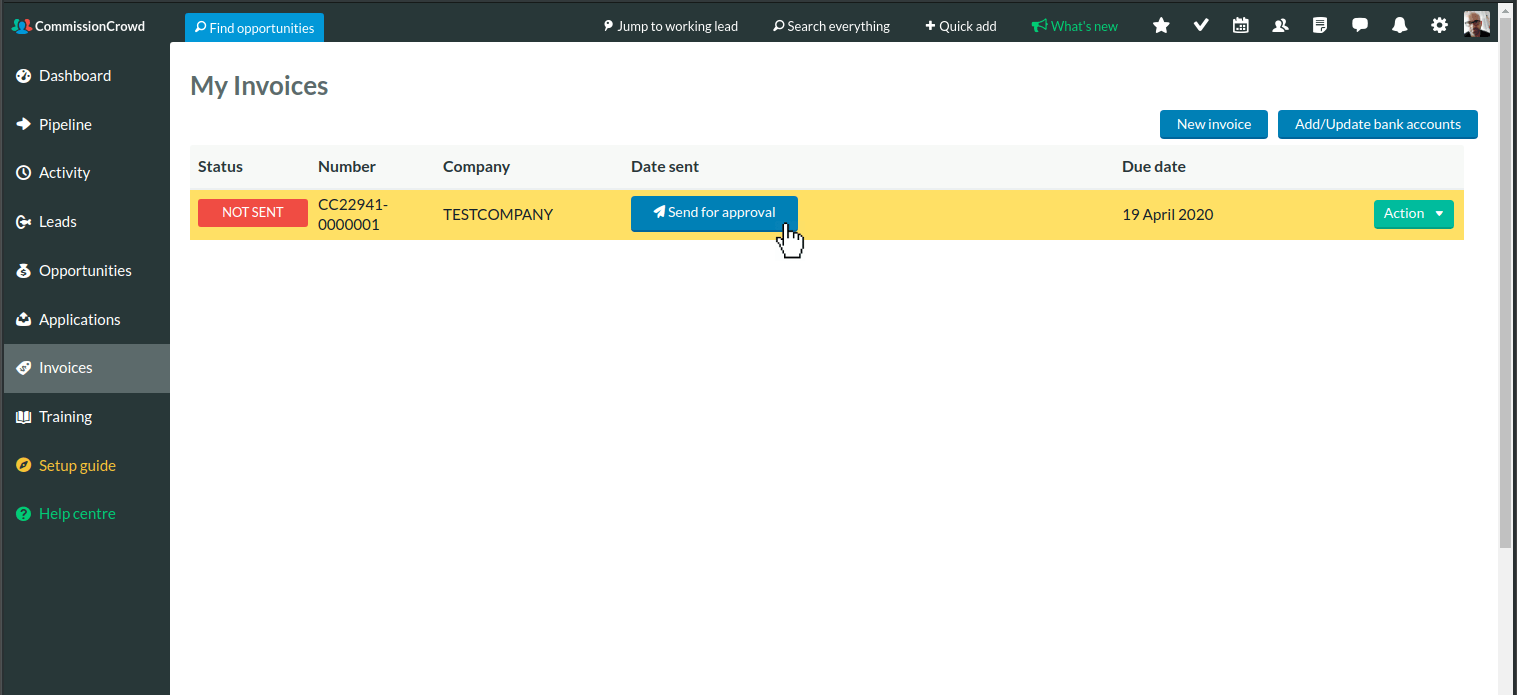Open the Help centre link
Viewport: 1517px width, 695px height.
click(77, 514)
